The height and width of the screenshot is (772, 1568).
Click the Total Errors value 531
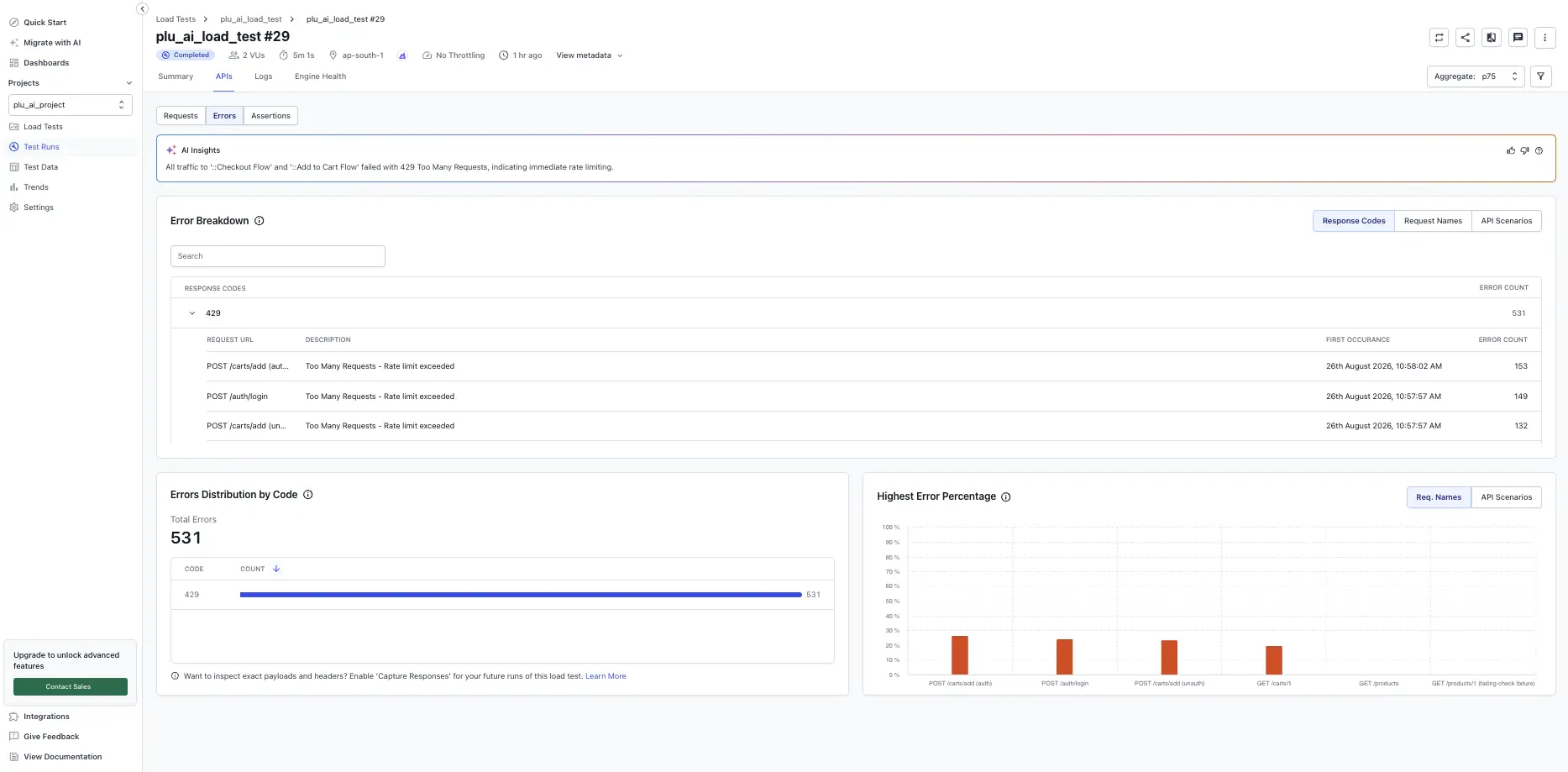pos(186,538)
